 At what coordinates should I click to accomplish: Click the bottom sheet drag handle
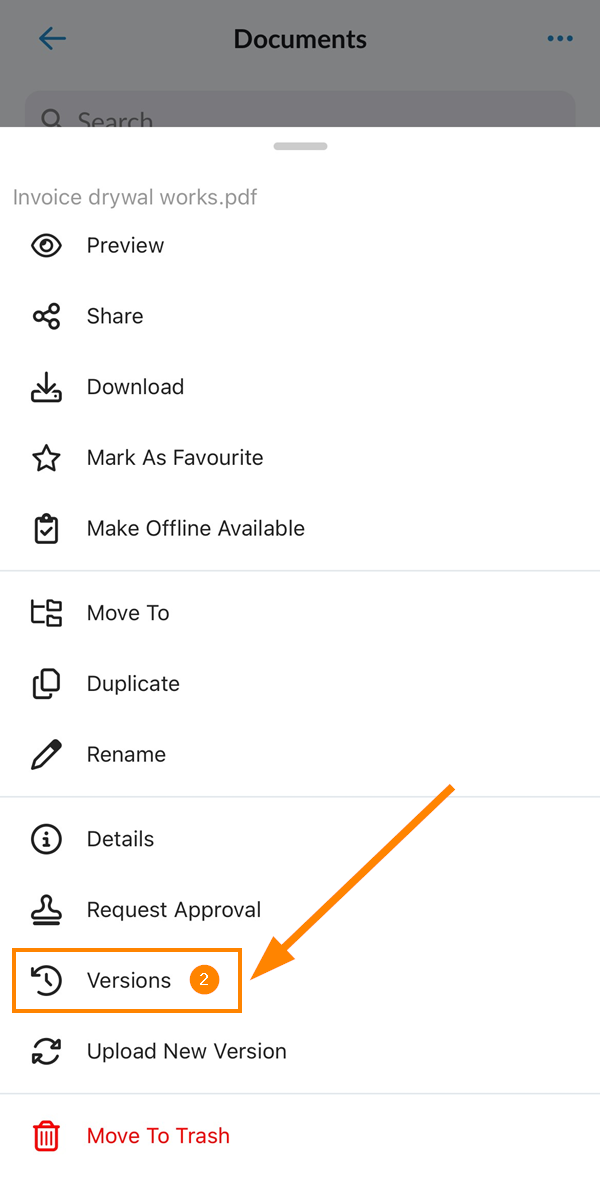pyautogui.click(x=300, y=146)
